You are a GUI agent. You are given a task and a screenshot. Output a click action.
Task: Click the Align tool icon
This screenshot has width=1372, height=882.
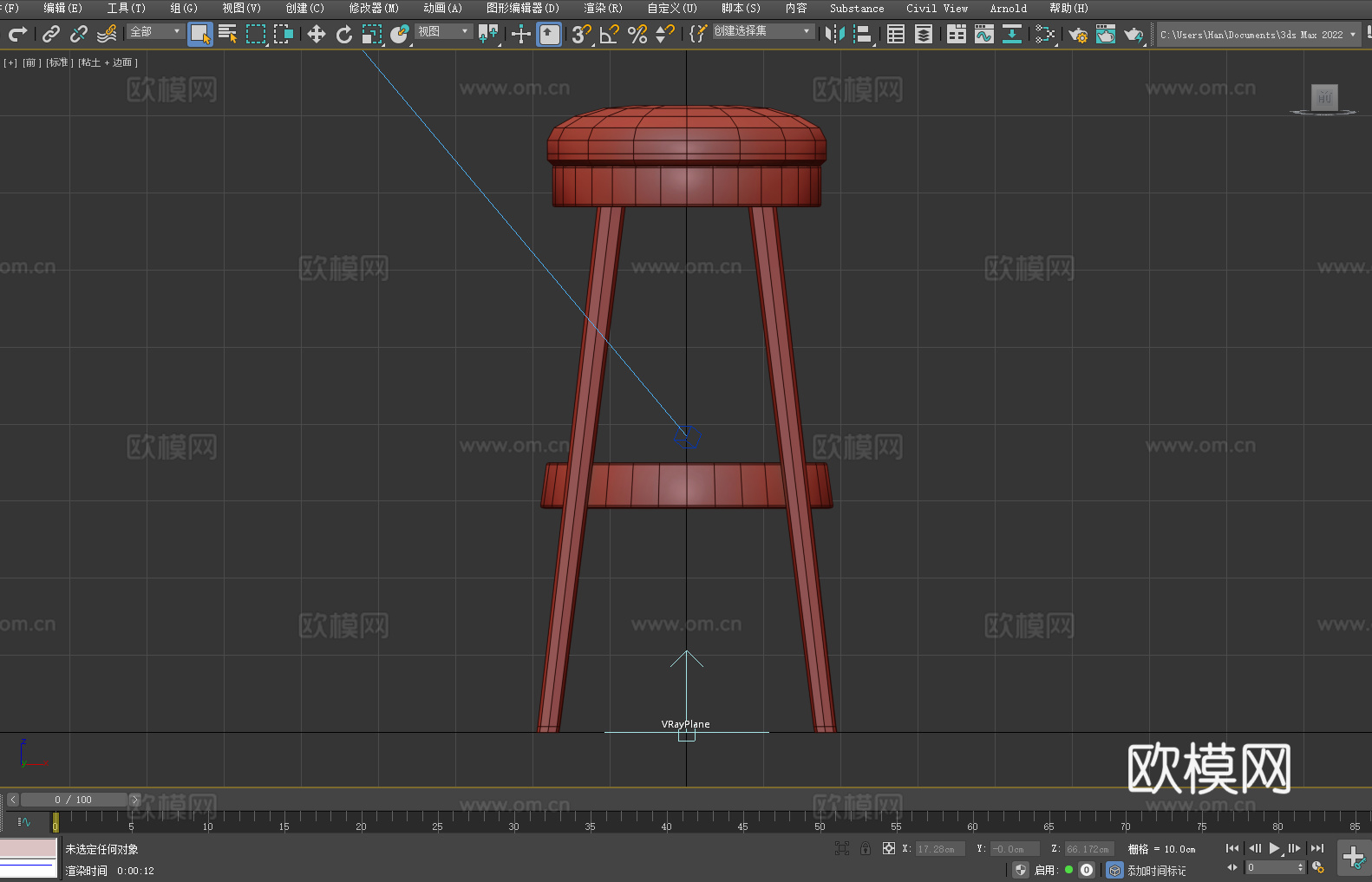863,34
